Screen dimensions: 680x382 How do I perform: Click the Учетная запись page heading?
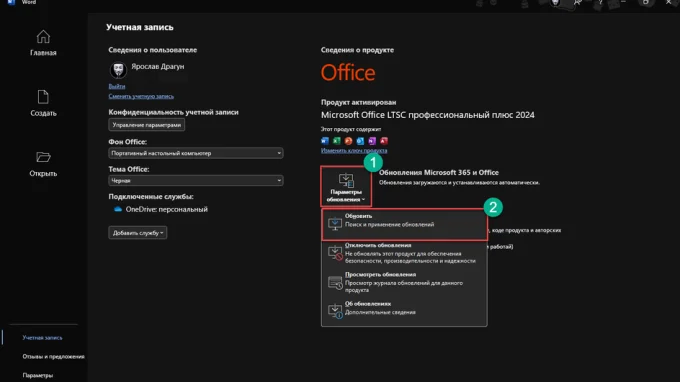coord(140,27)
